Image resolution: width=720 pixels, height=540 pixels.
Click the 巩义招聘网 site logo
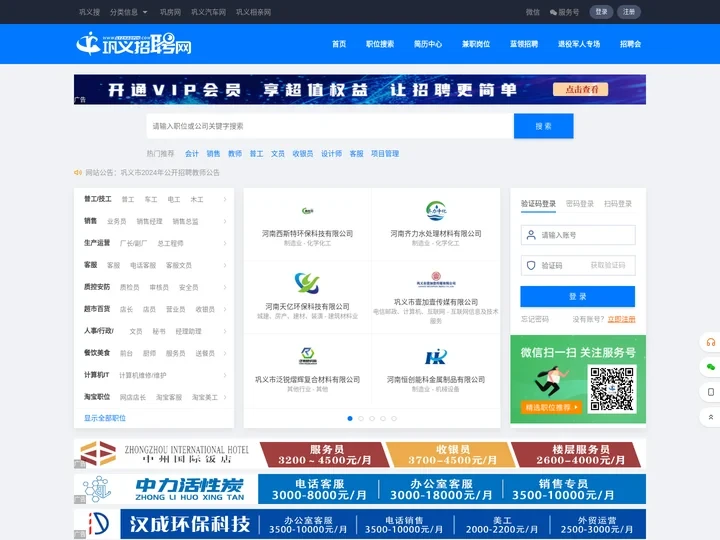(134, 44)
